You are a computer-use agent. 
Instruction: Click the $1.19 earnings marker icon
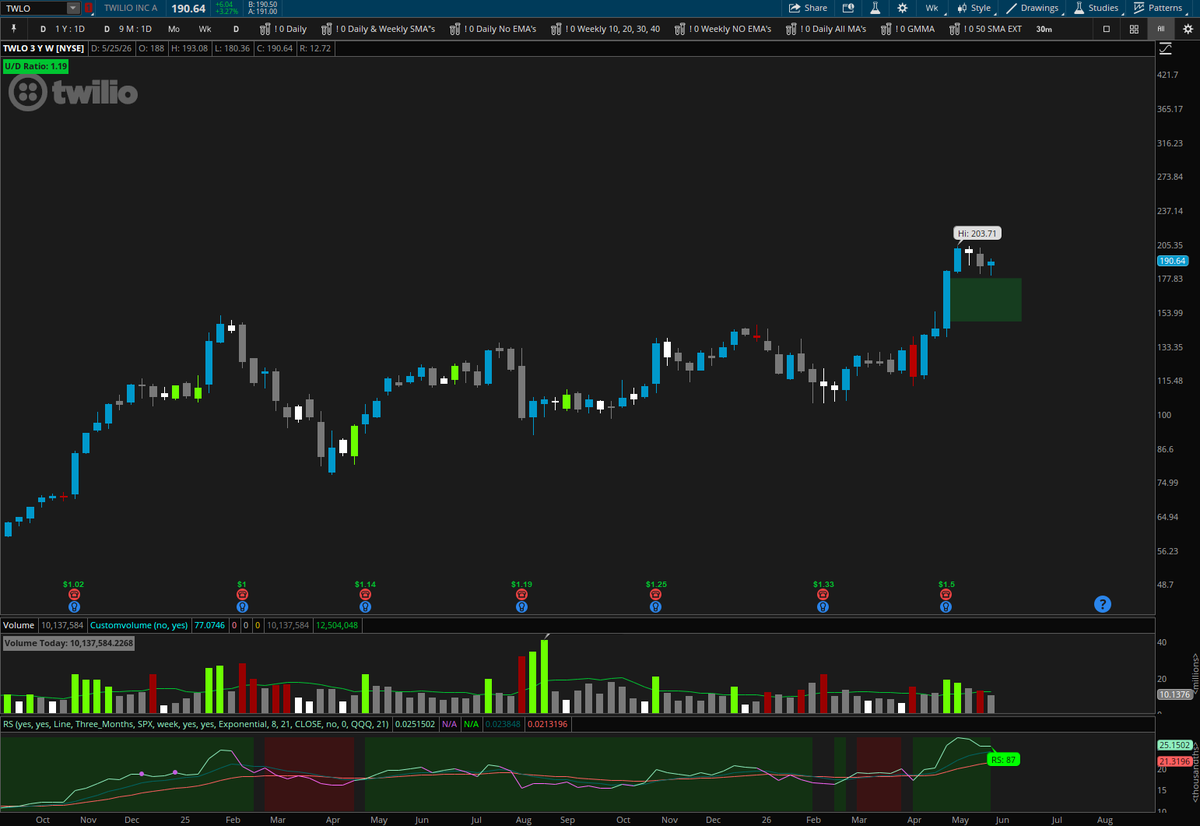(x=521, y=594)
